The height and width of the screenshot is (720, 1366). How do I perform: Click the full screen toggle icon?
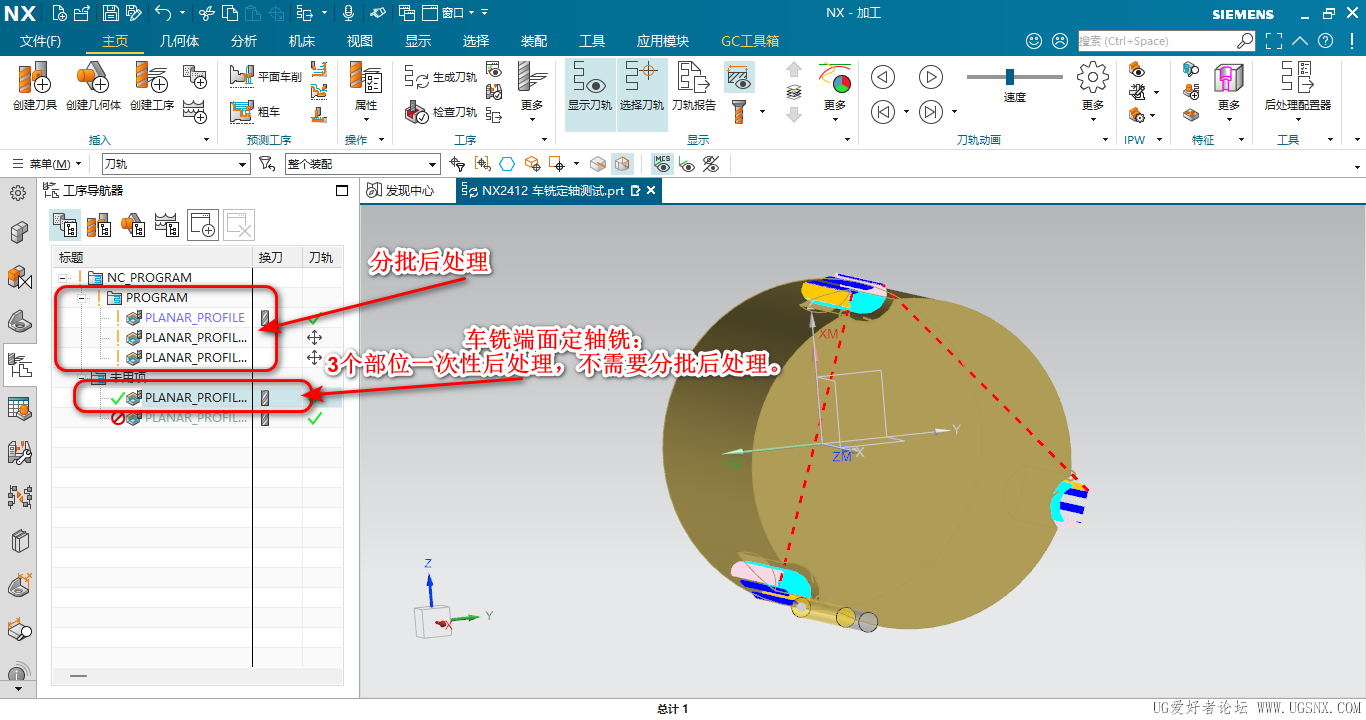point(1273,41)
